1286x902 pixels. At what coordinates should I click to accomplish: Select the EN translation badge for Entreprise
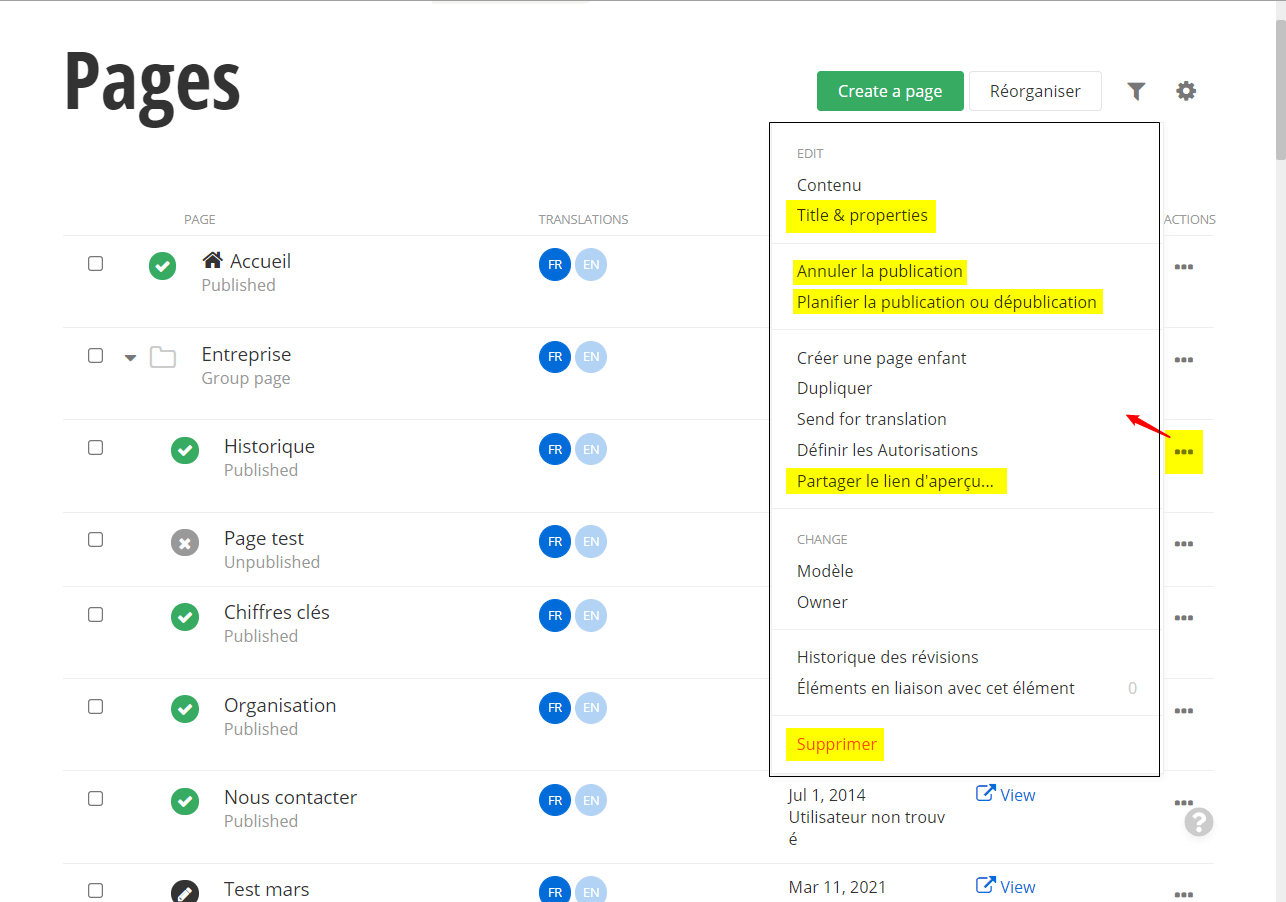591,357
